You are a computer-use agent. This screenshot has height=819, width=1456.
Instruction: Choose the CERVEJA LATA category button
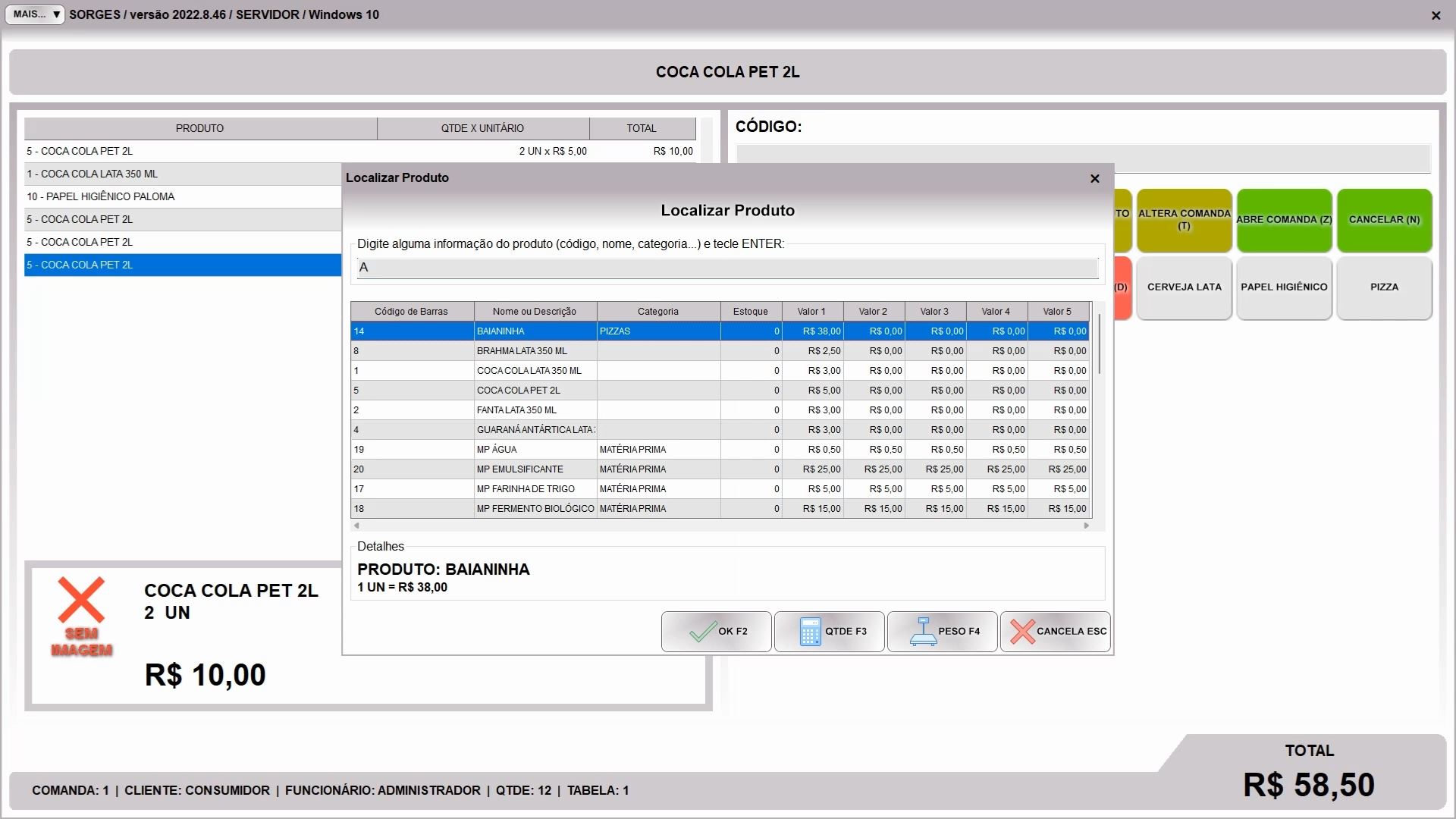(x=1184, y=287)
